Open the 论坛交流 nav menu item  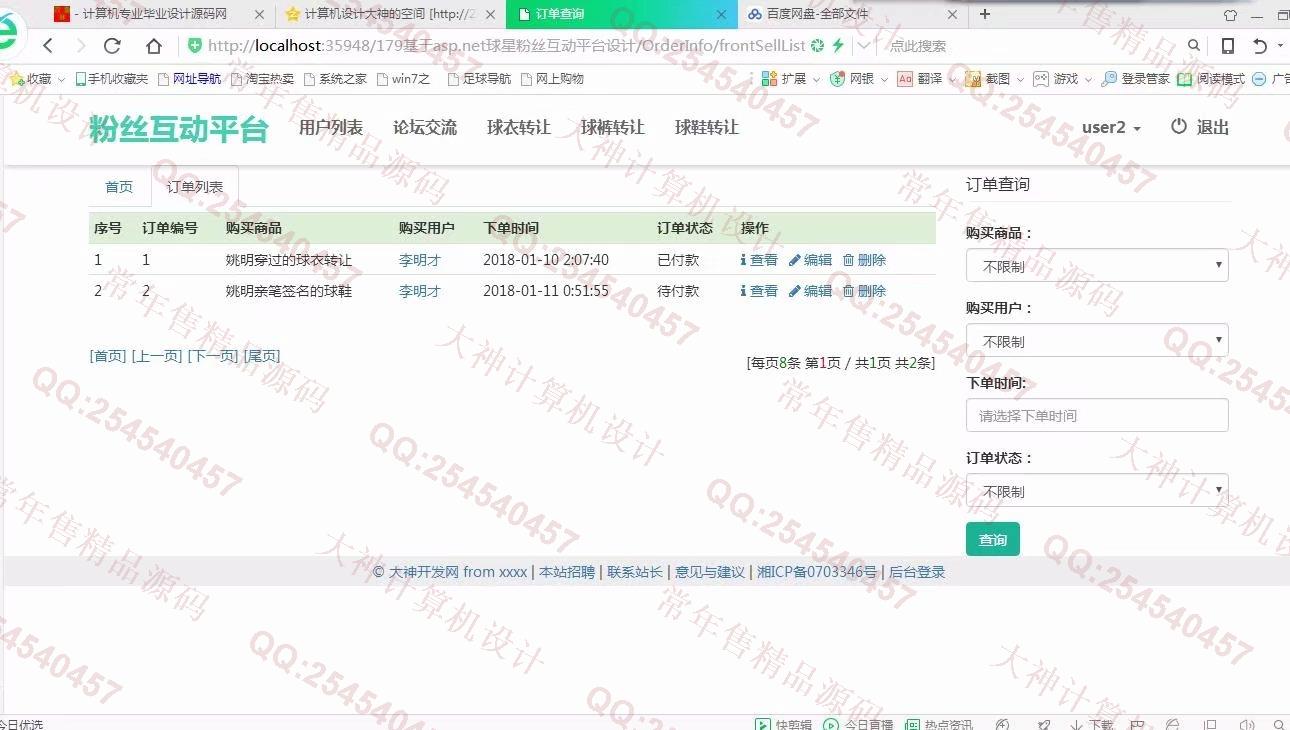[x=425, y=127]
